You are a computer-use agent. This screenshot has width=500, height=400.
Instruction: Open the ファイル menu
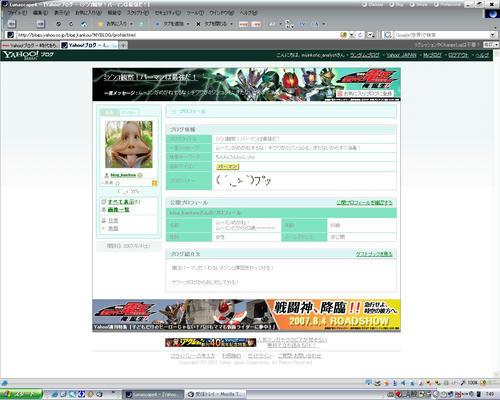coord(17,13)
